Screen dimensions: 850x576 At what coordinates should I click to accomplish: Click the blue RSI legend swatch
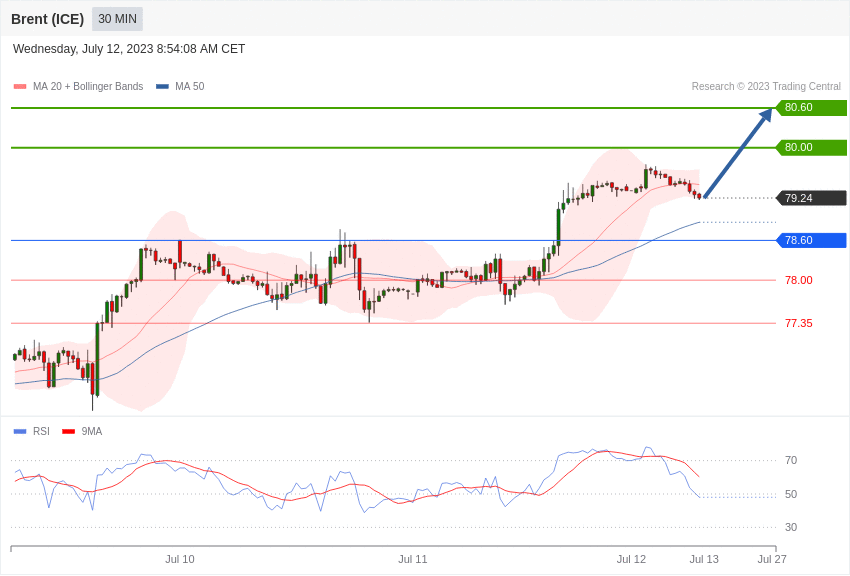point(20,431)
